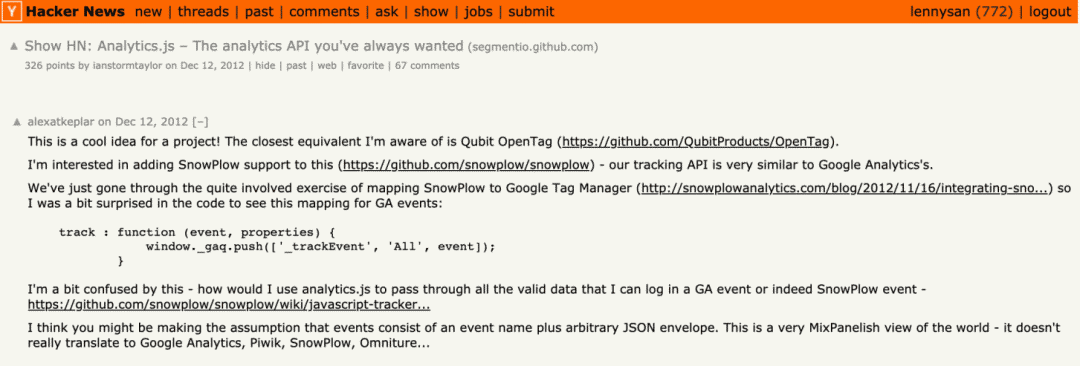
Task: Collapse alexatkeplar's comment thread
Action: pos(201,122)
